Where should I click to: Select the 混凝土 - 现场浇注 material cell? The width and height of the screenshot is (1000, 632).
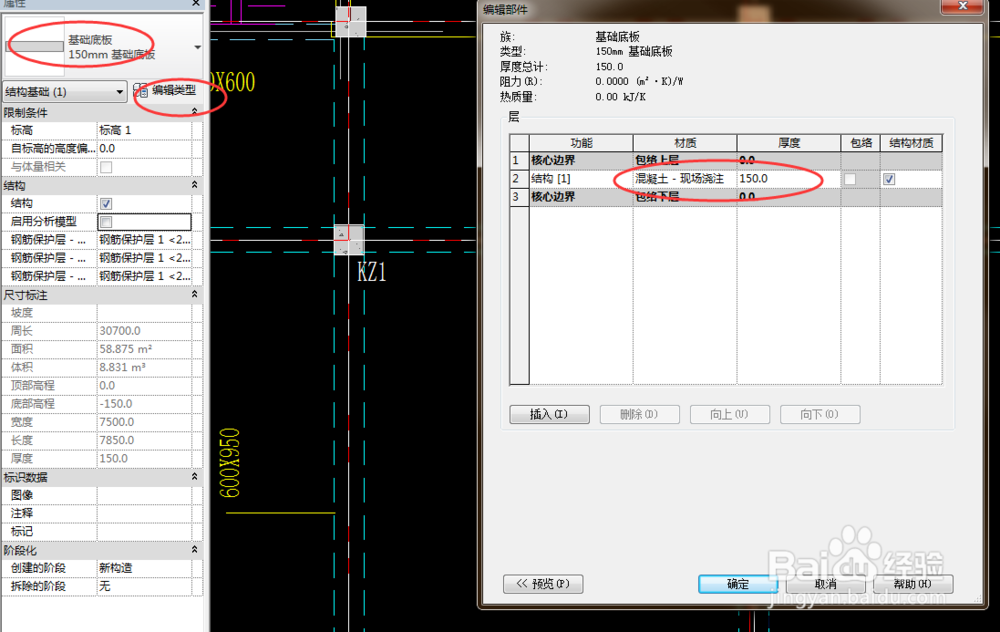click(x=685, y=179)
